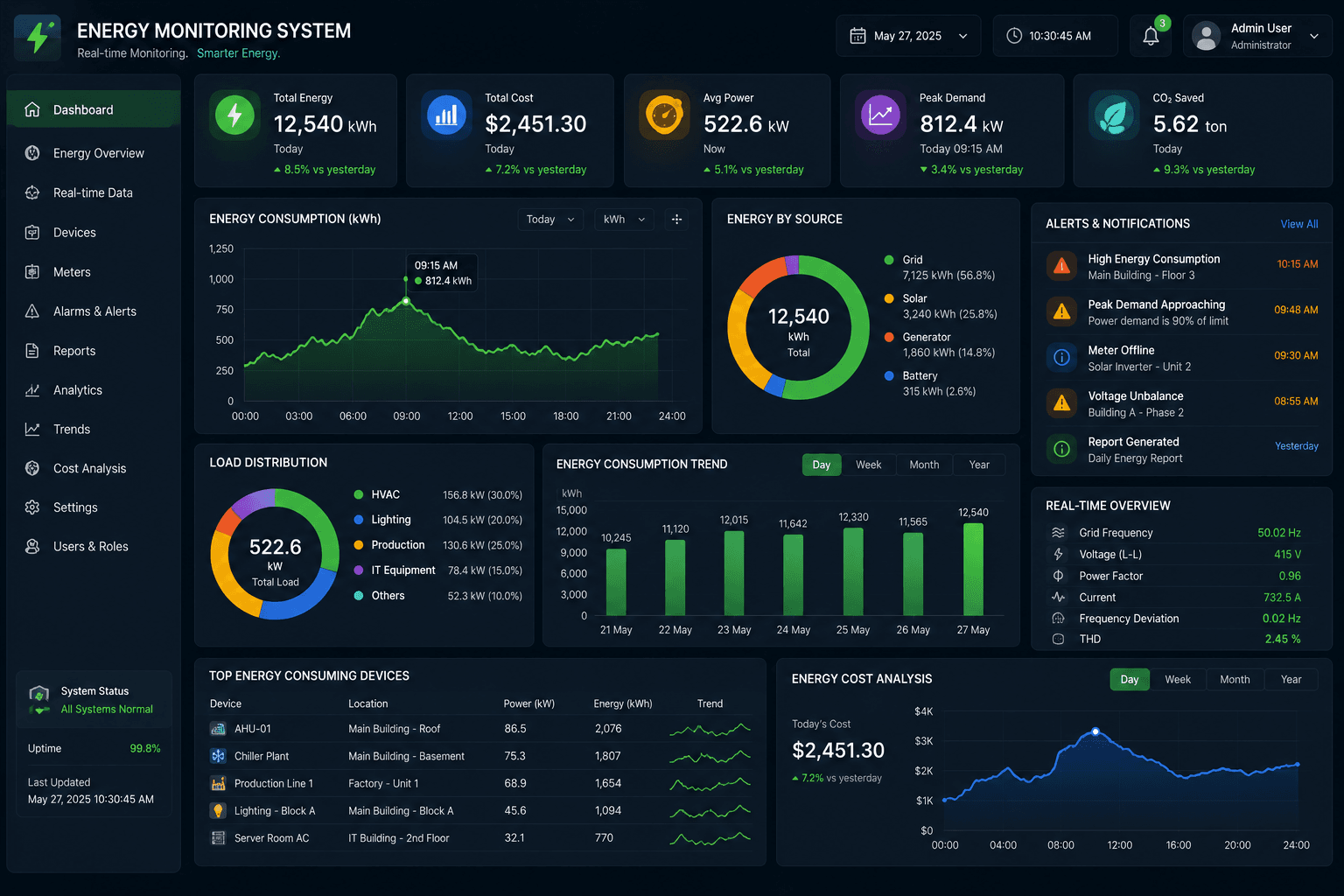Click the CO₂ Saved leaf icon

pos(1114,115)
